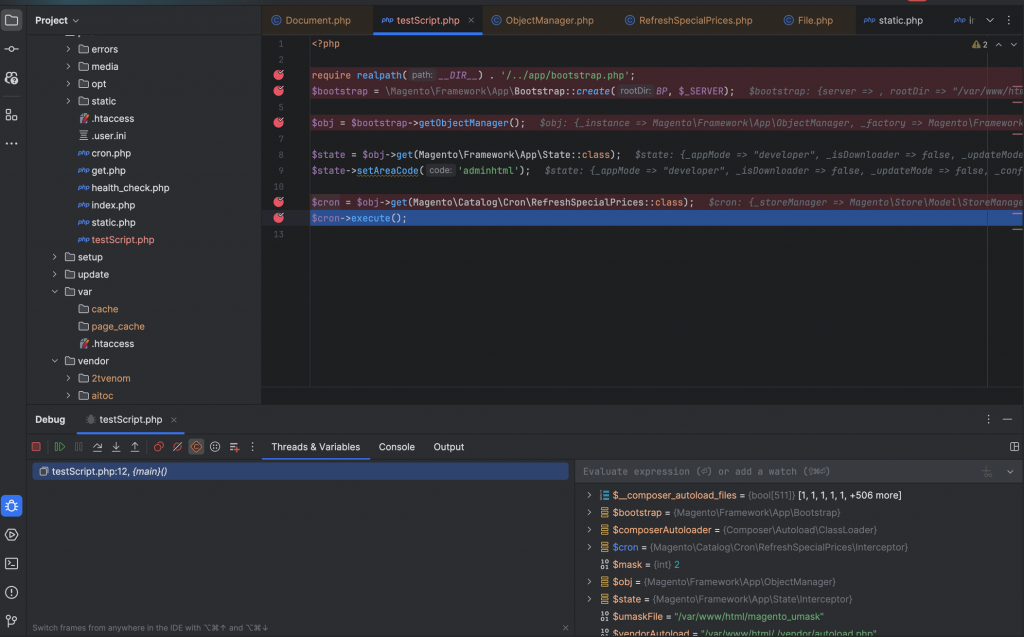1024x637 pixels.
Task: Open View Breakpoints dialog
Action: [158, 447]
